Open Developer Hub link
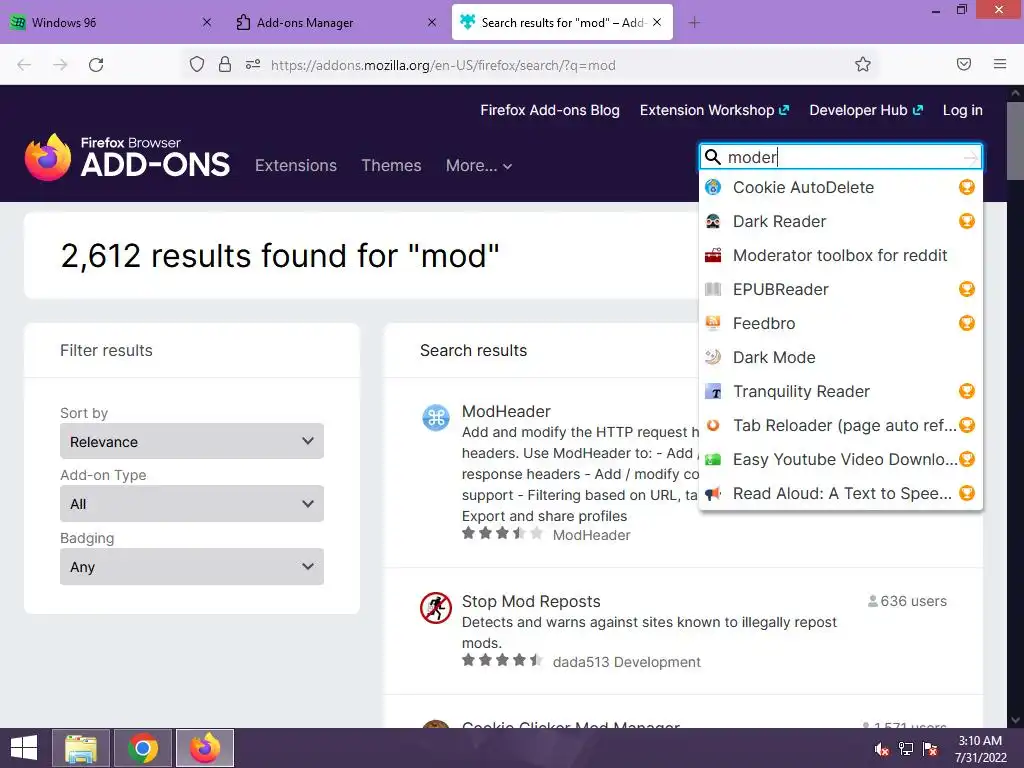 click(866, 110)
